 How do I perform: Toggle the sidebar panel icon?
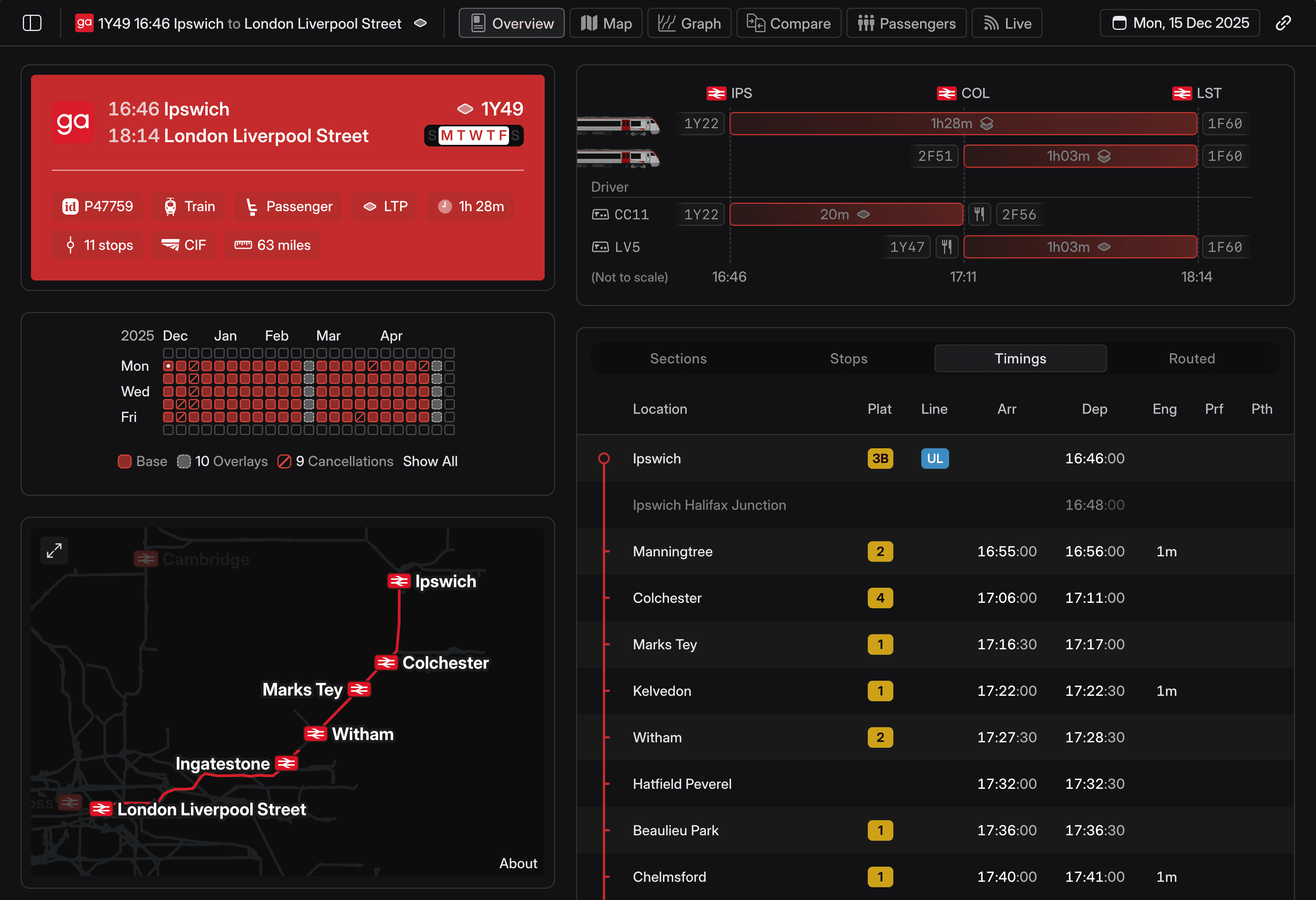[32, 23]
